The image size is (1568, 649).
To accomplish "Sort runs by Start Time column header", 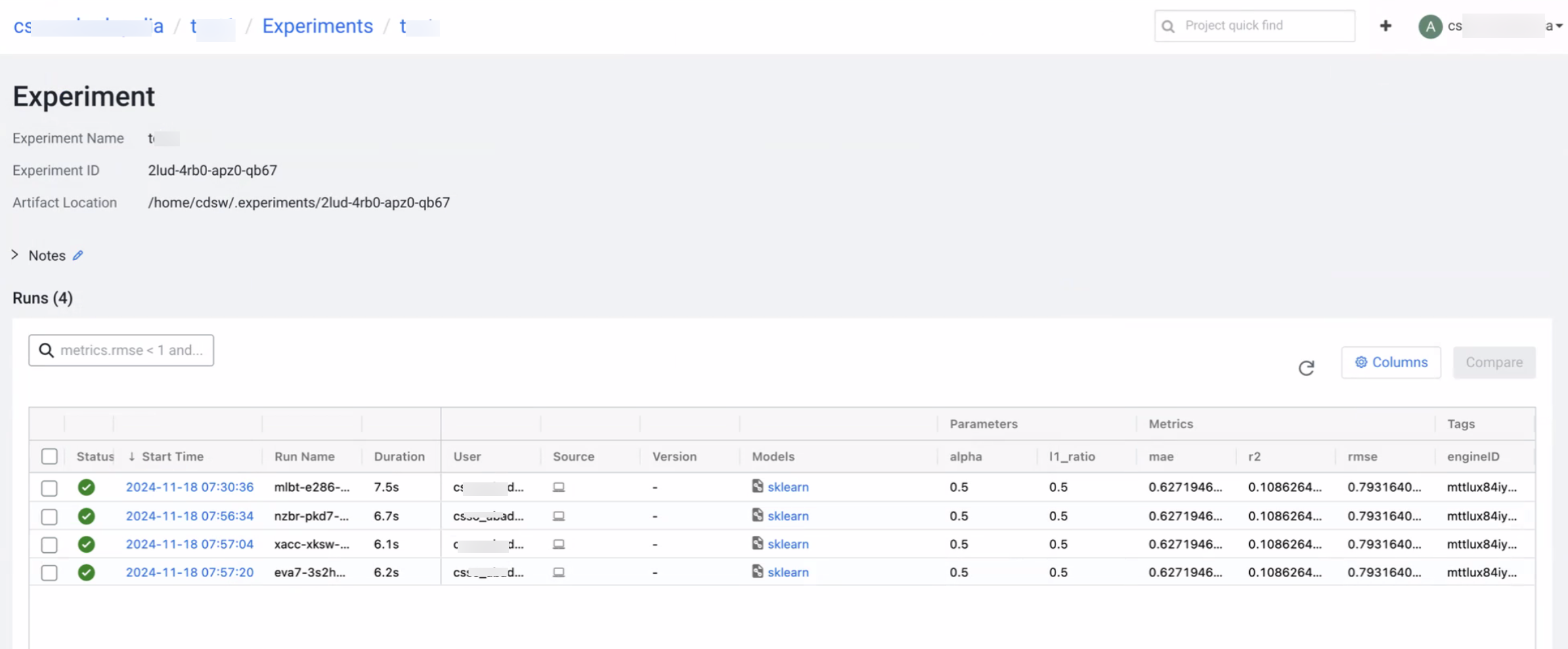I will [x=172, y=457].
